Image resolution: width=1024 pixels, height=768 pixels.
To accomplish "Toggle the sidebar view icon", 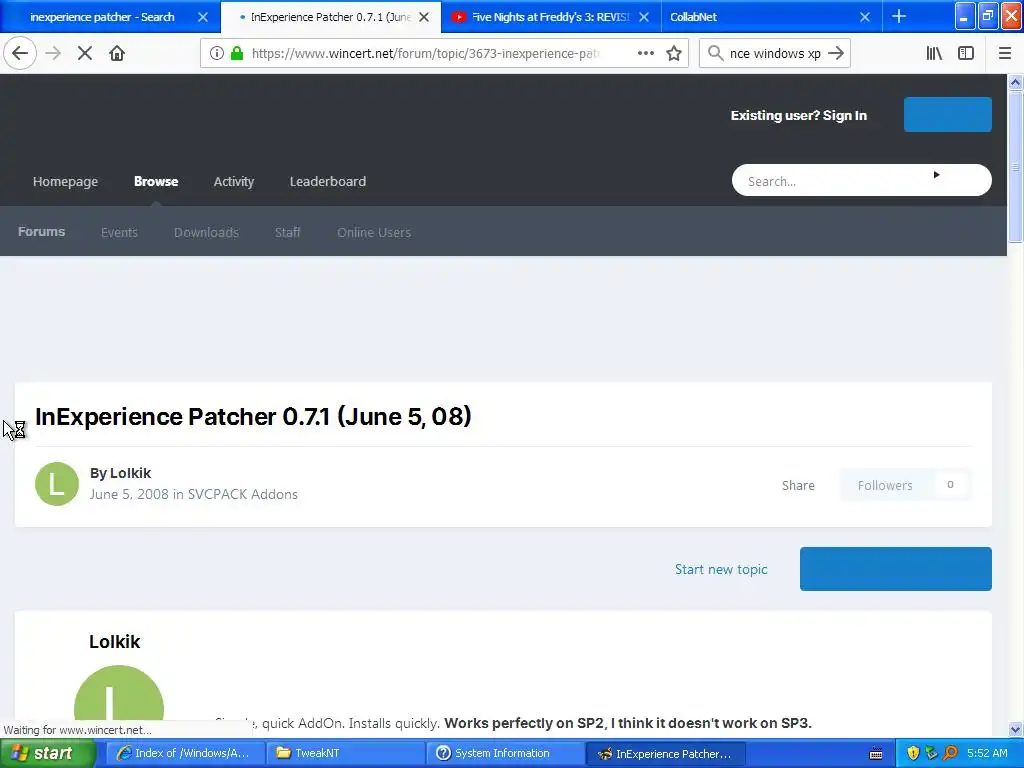I will 966,54.
